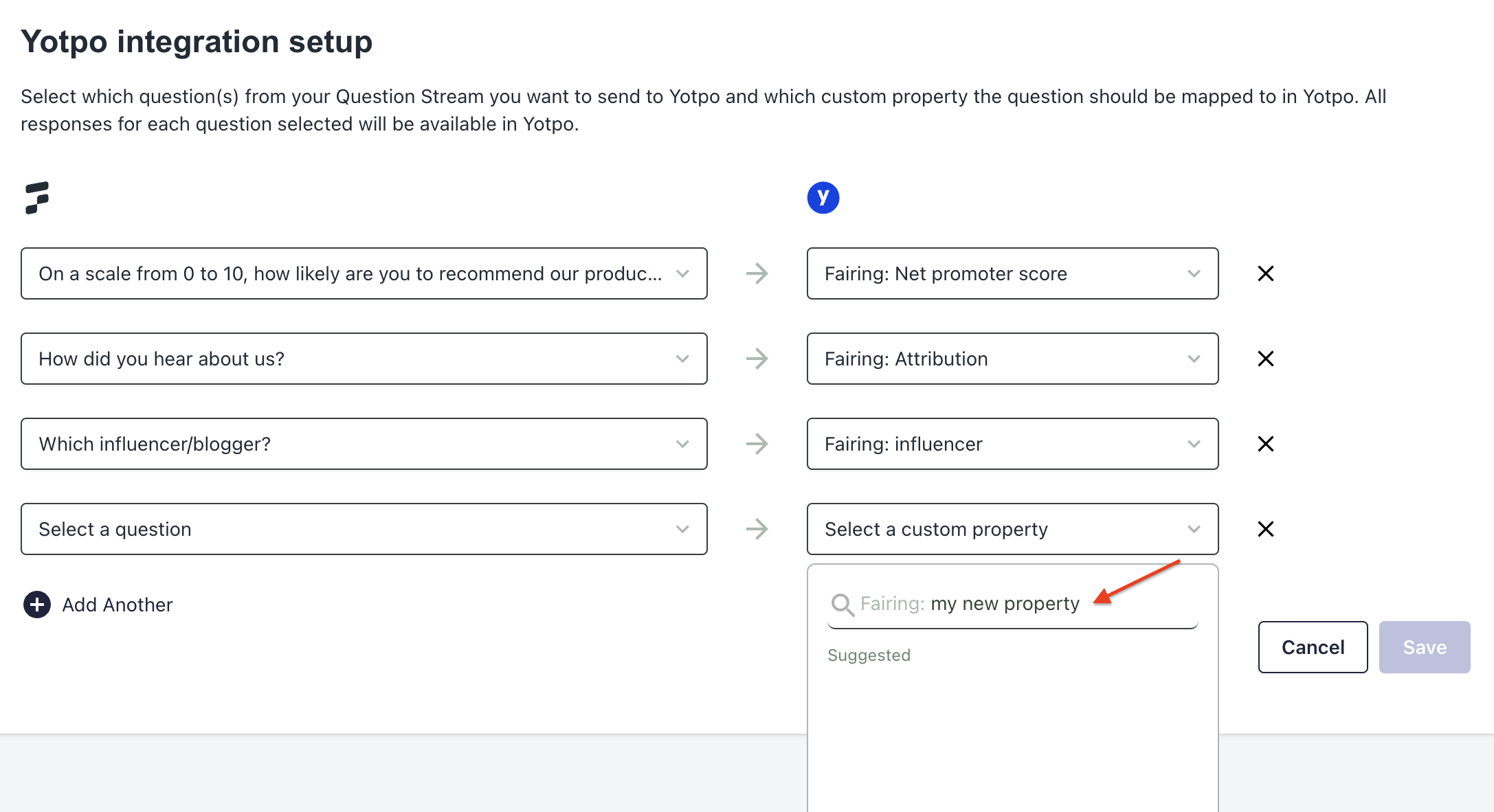Click the search magnifier icon in property field
This screenshot has height=812, width=1494.
tap(841, 603)
